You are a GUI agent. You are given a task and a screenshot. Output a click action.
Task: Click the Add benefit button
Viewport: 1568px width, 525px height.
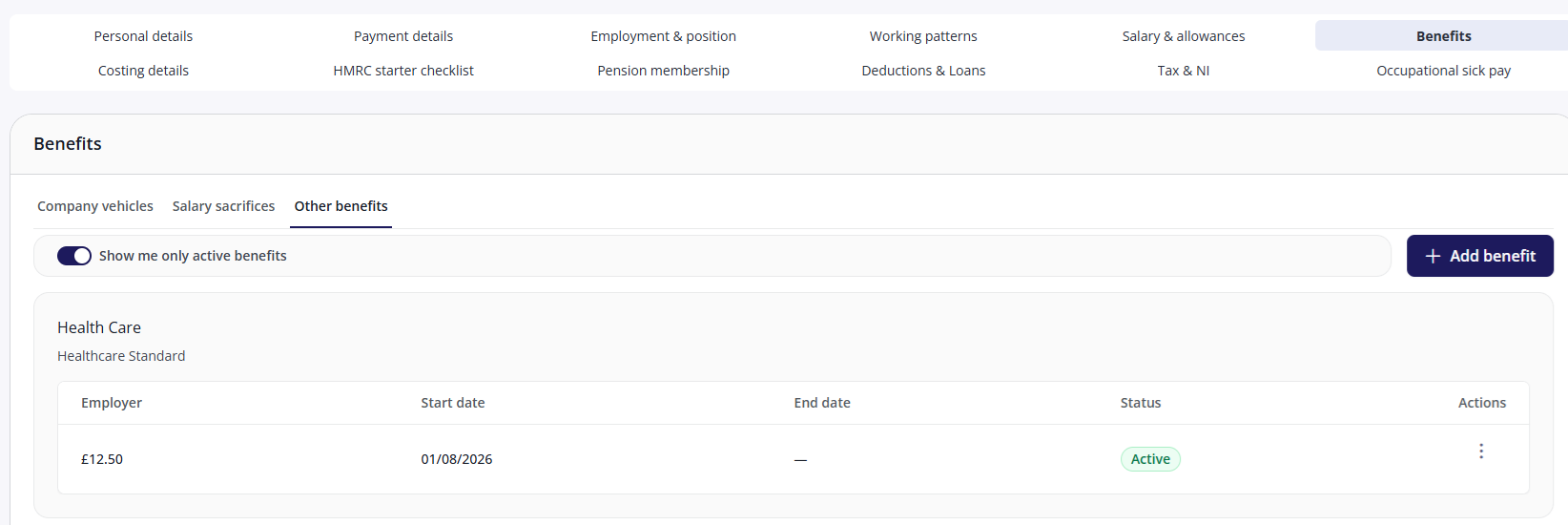pyautogui.click(x=1480, y=256)
